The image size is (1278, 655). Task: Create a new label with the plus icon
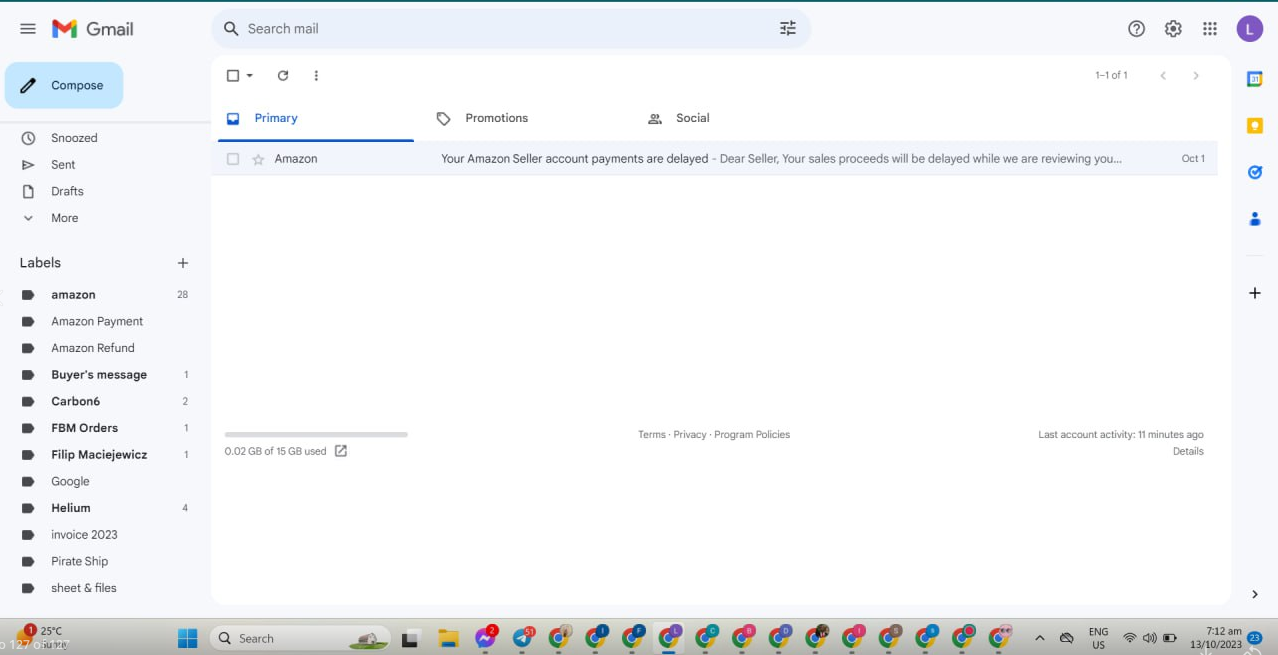[183, 263]
